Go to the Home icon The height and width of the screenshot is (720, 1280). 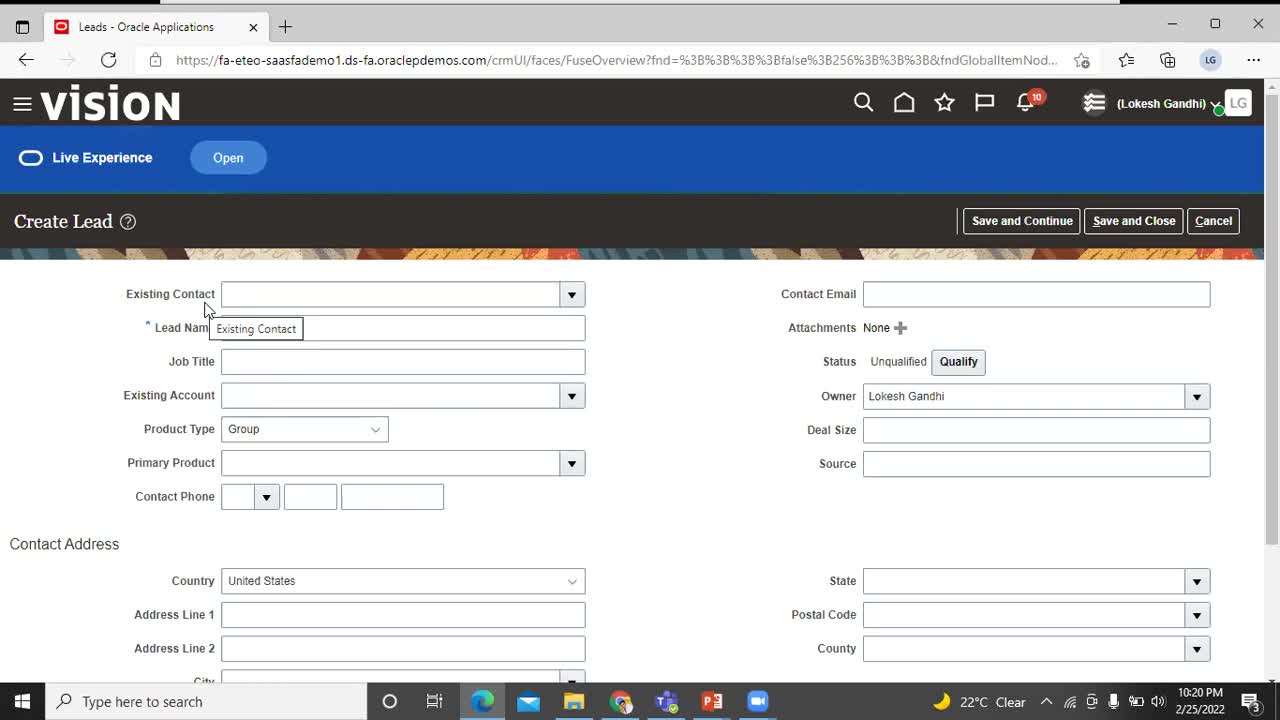[x=904, y=102]
